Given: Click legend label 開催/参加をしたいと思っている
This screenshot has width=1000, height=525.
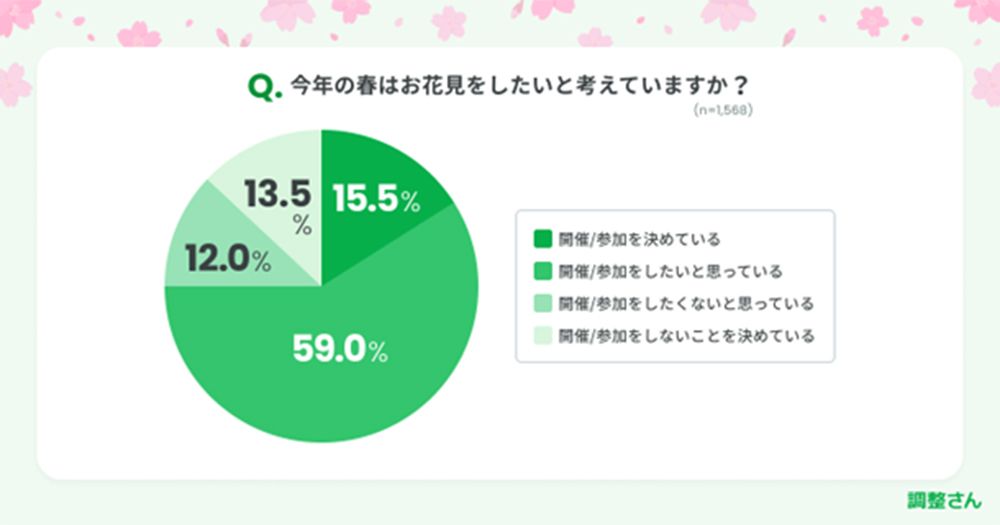Looking at the screenshot, I should (671, 271).
